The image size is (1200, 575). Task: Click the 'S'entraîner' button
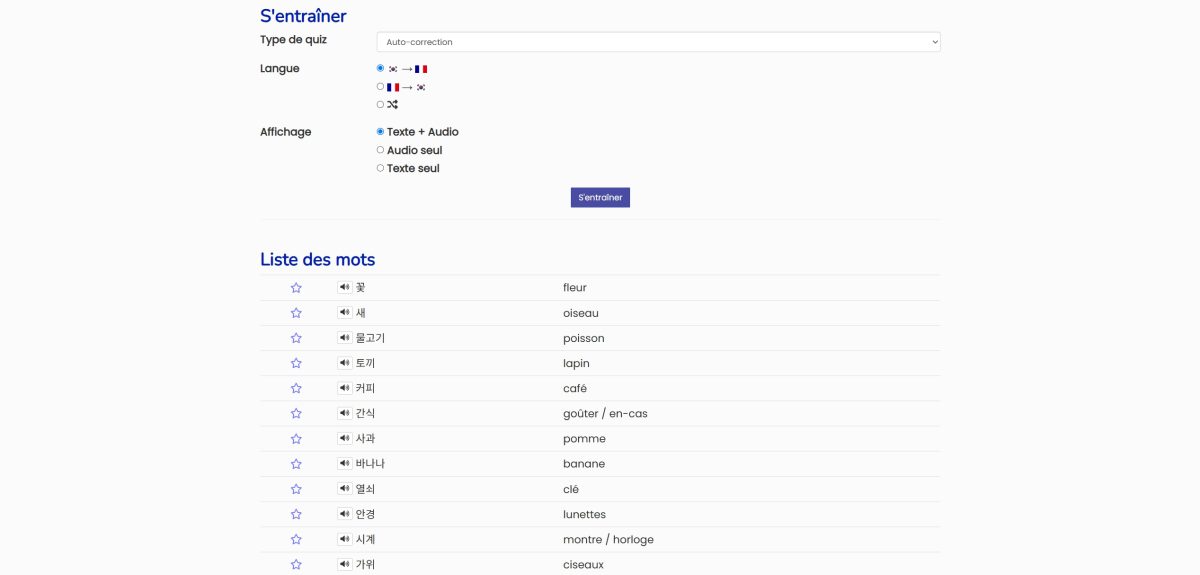[600, 198]
